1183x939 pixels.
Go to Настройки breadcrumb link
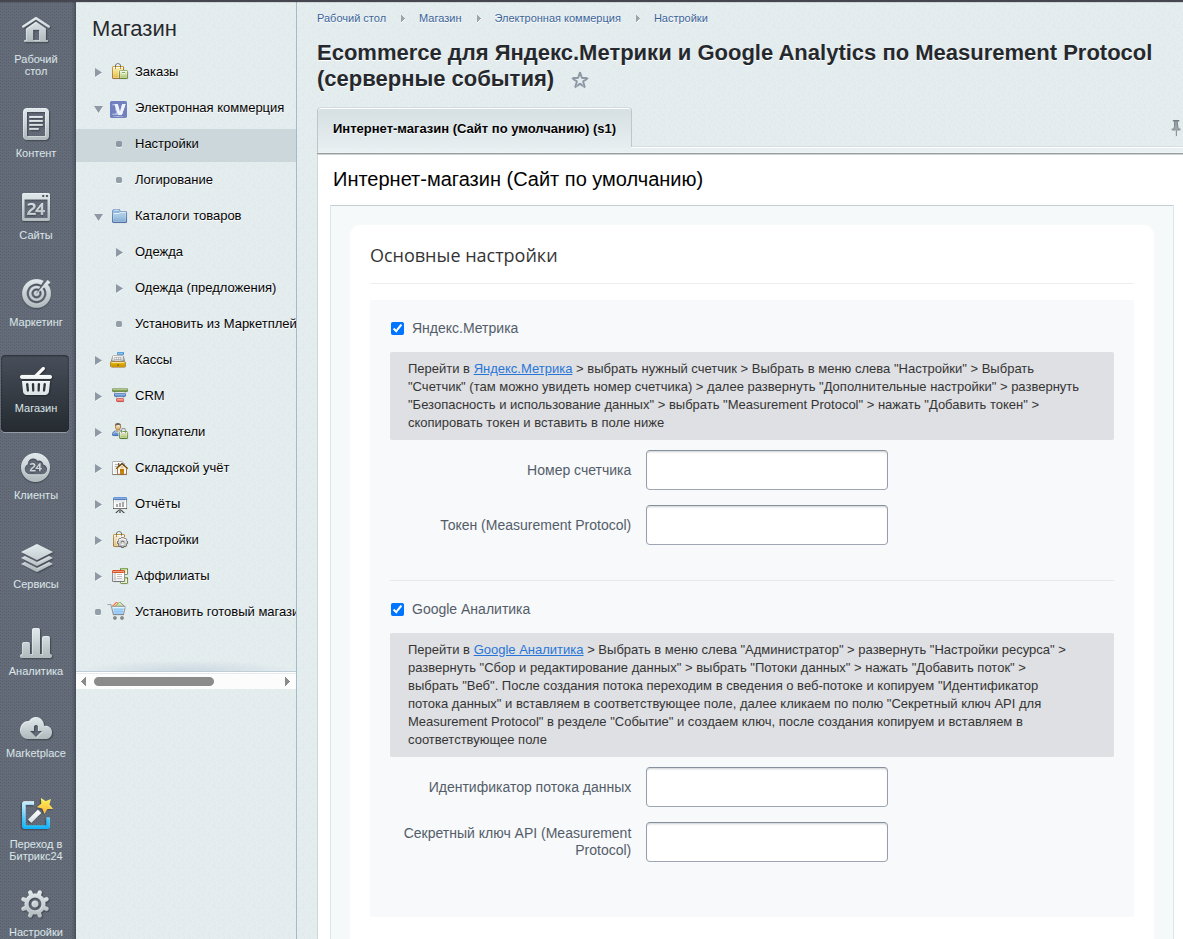coord(681,18)
